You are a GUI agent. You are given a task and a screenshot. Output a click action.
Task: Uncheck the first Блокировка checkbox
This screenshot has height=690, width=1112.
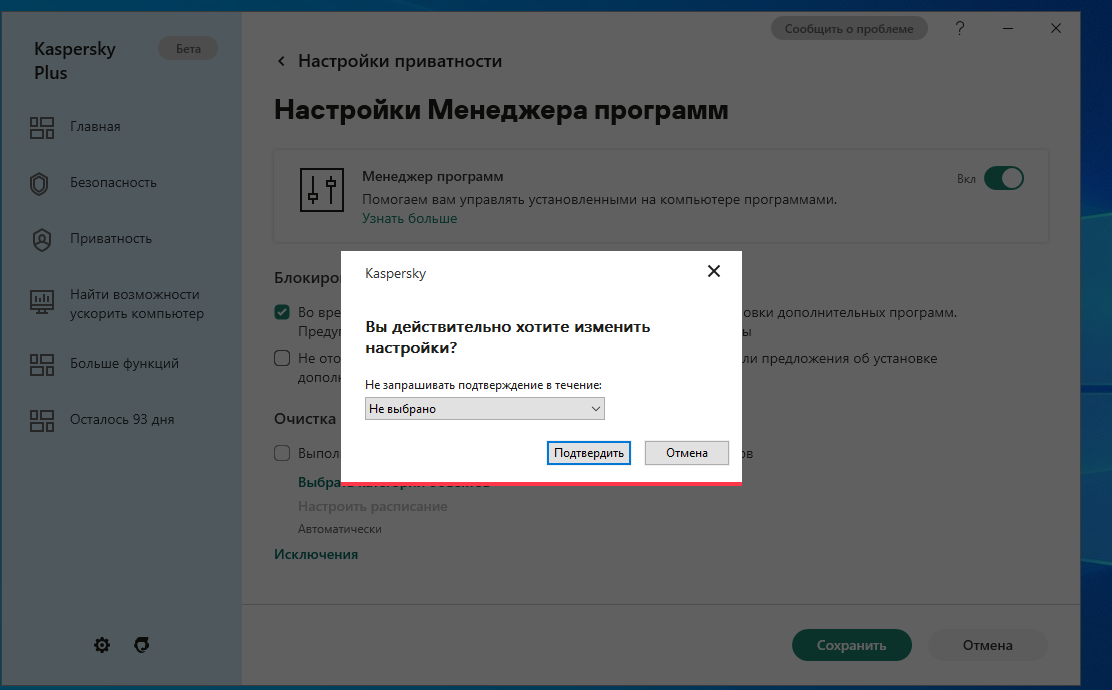pos(282,312)
